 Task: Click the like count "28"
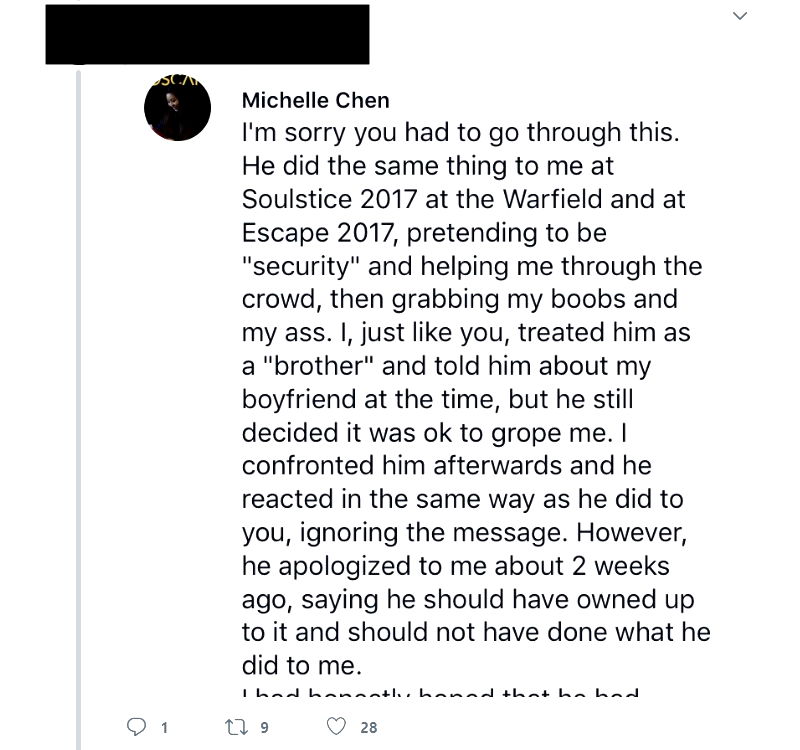[369, 728]
